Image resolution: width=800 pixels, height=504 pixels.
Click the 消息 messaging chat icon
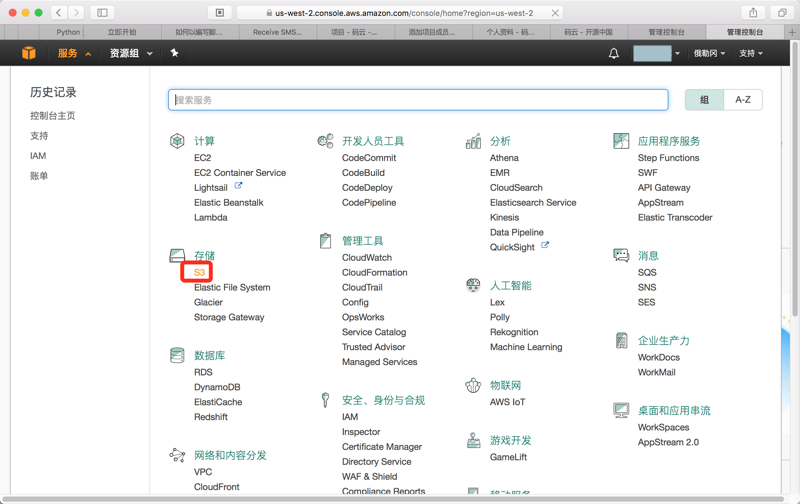621,255
